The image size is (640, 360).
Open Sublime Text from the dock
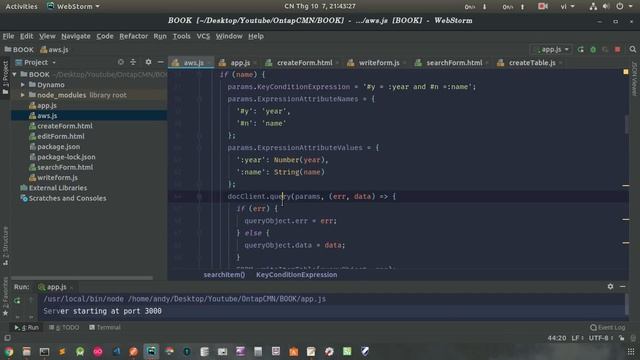point(62,351)
